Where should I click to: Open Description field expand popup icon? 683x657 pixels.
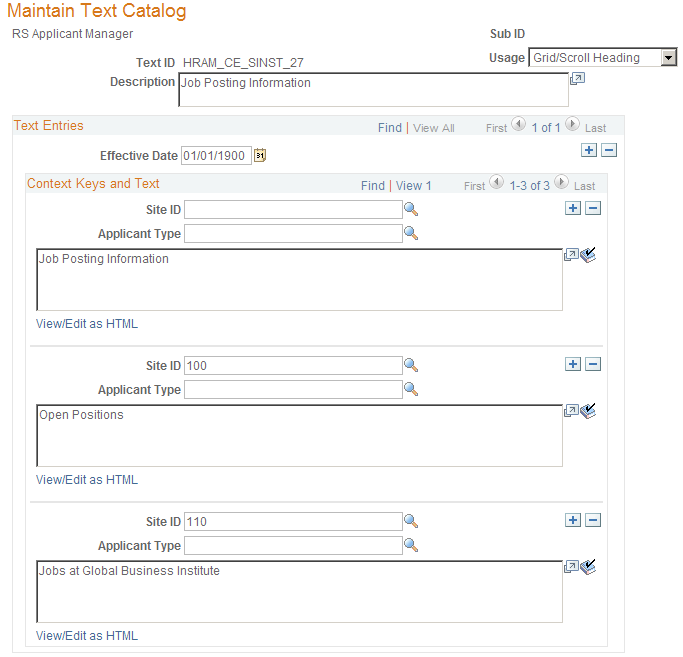[577, 79]
